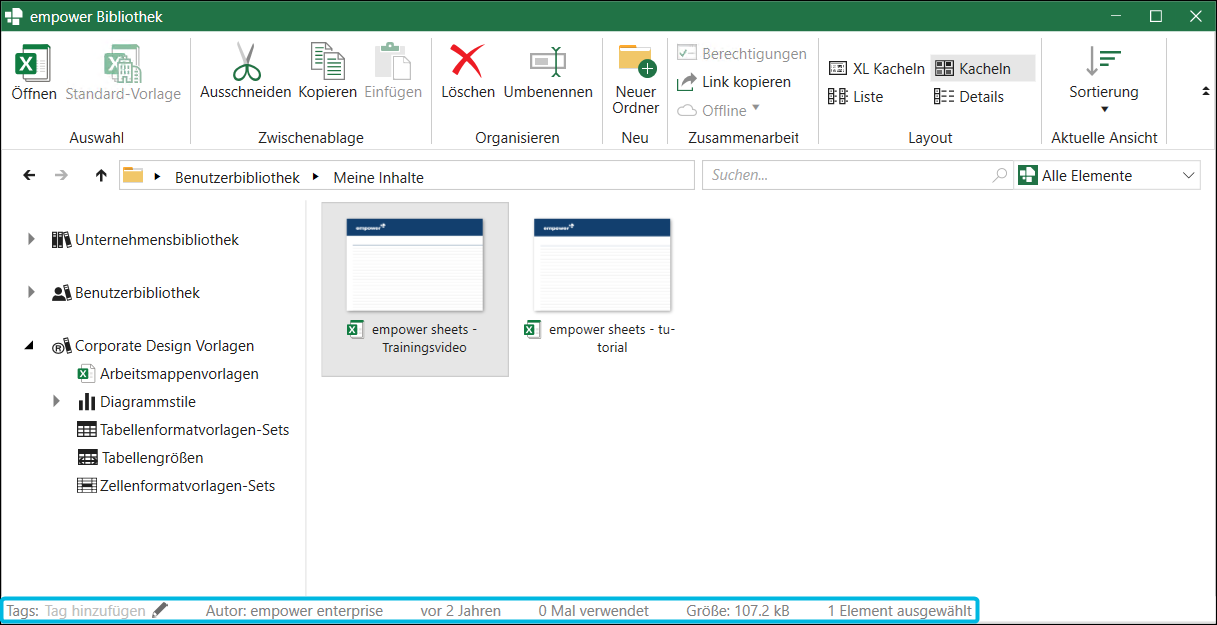Click the search magnifier icon

click(999, 175)
